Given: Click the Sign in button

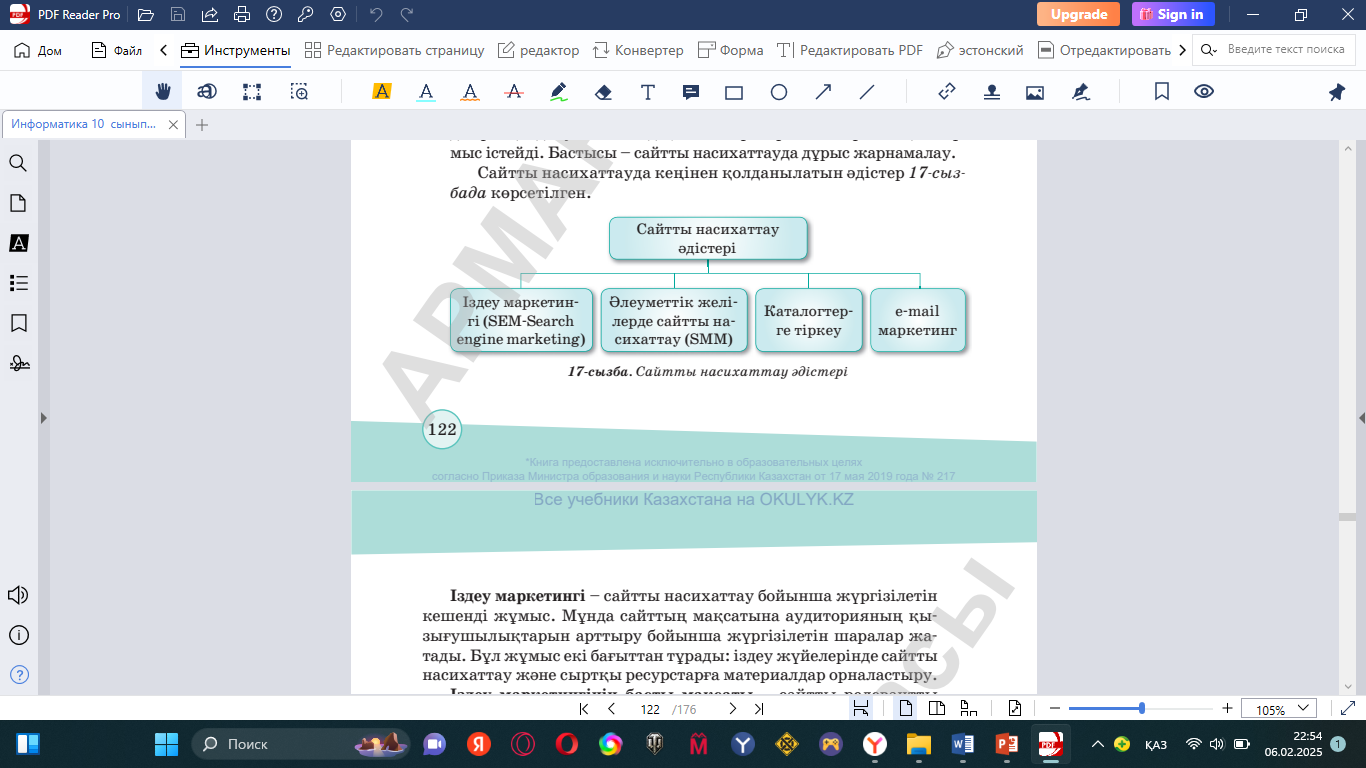Looking at the screenshot, I should 1173,14.
